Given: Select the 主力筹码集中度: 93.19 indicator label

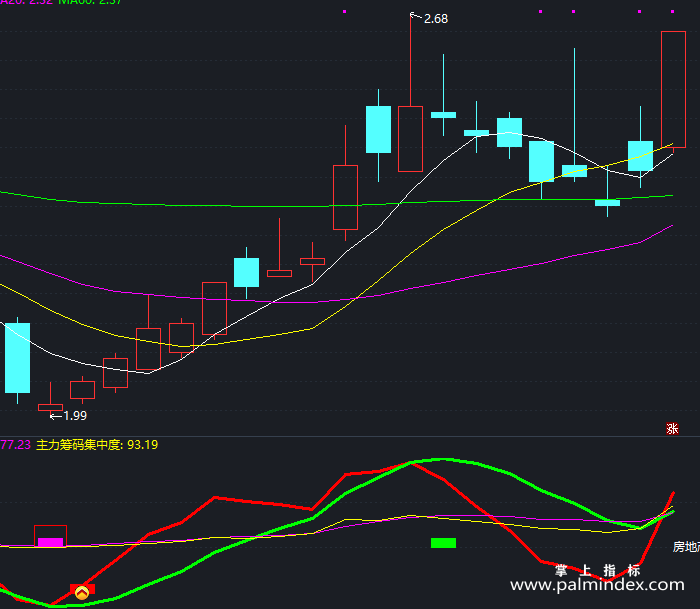Looking at the screenshot, I should pyautogui.click(x=97, y=445).
